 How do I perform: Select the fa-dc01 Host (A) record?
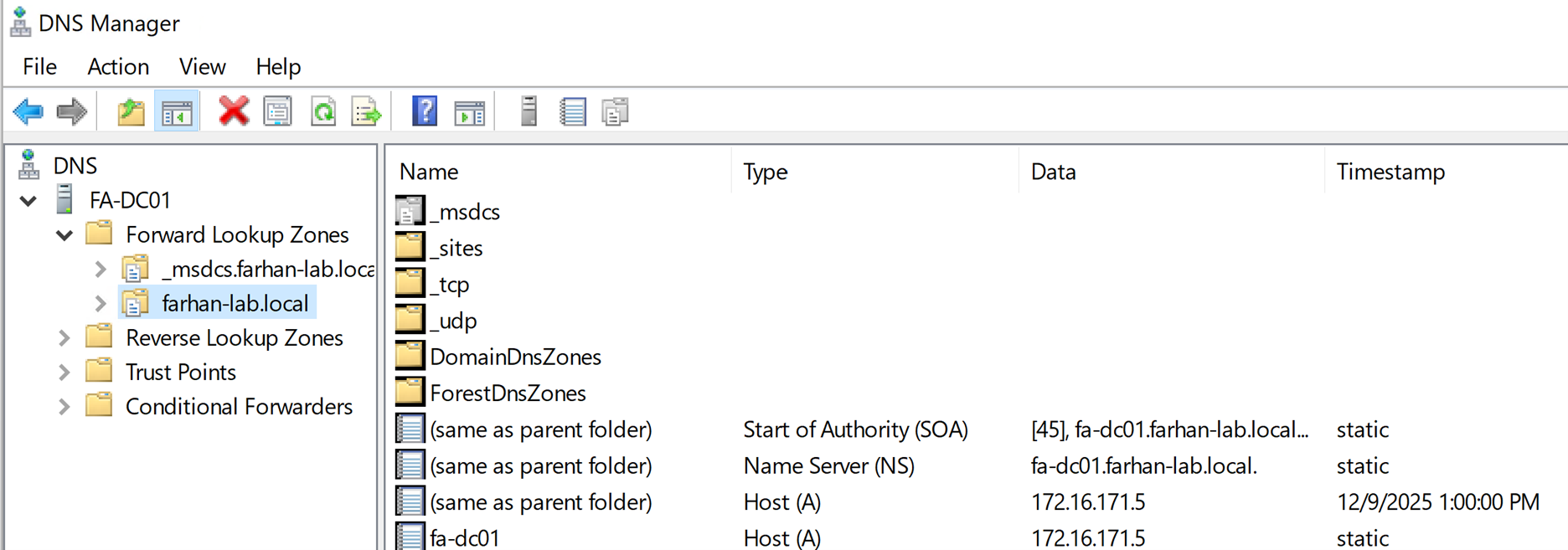coord(465,538)
